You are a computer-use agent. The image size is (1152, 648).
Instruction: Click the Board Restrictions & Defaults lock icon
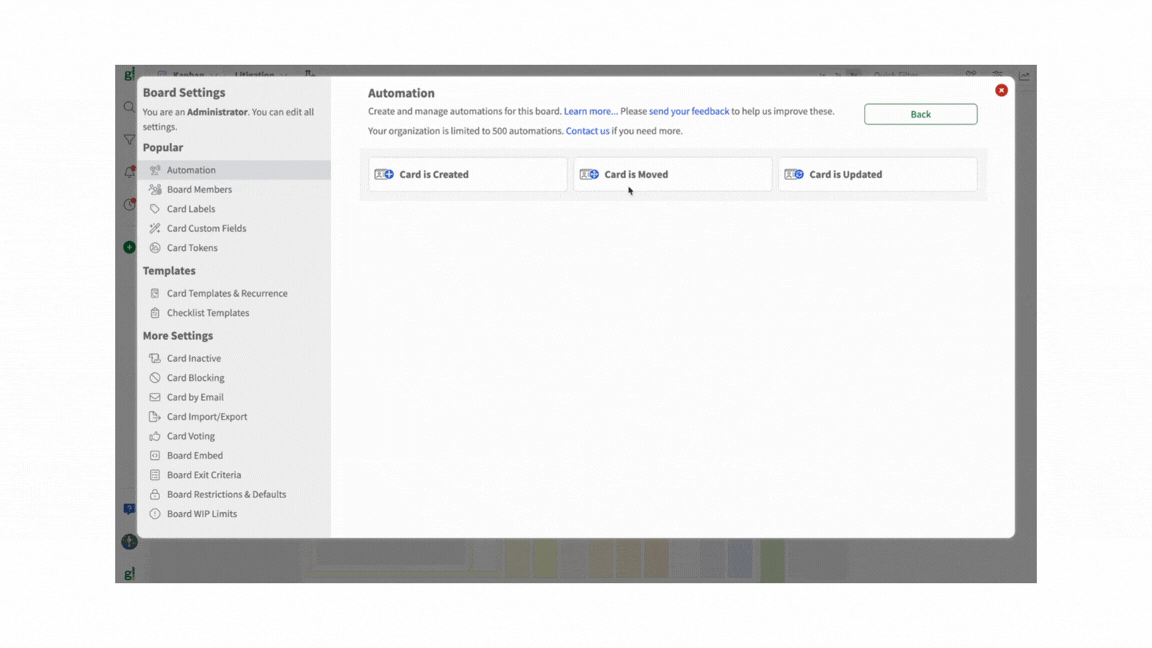coord(155,494)
